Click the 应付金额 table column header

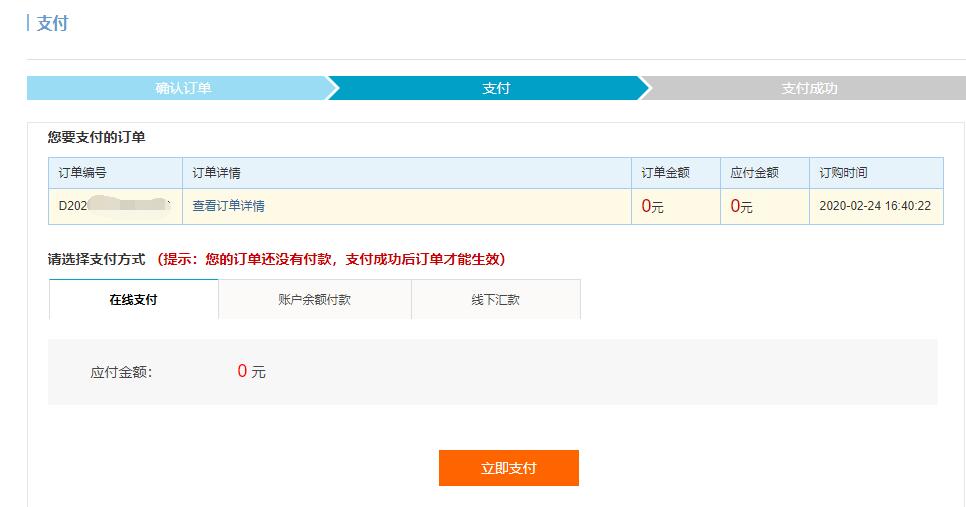754,173
